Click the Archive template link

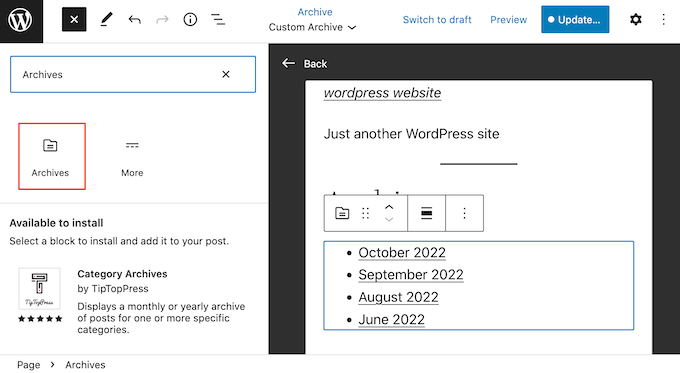[x=315, y=12]
